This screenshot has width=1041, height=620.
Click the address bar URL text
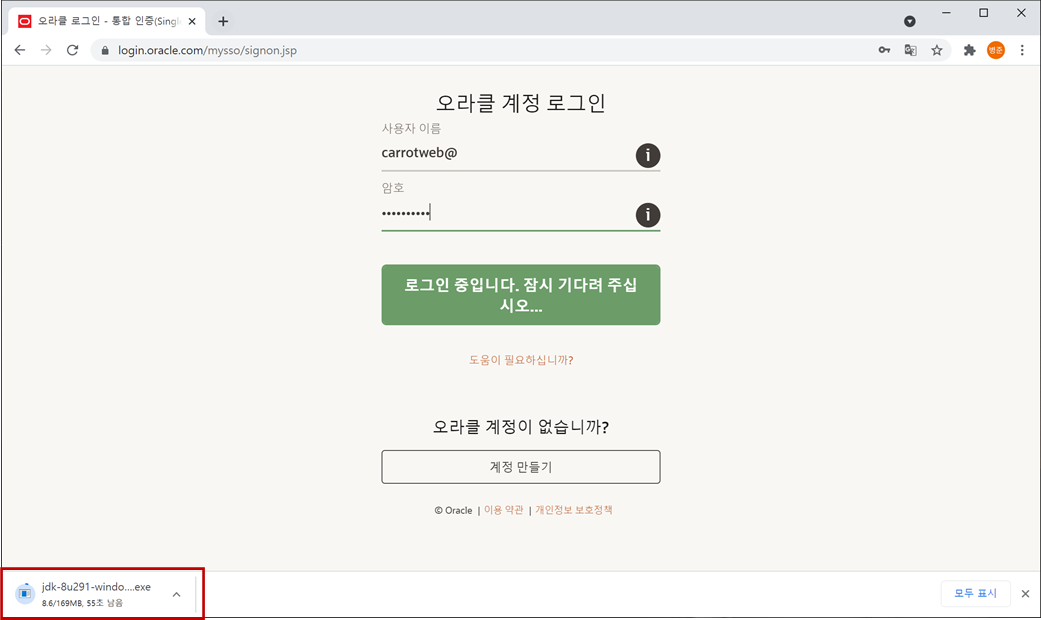pos(207,50)
